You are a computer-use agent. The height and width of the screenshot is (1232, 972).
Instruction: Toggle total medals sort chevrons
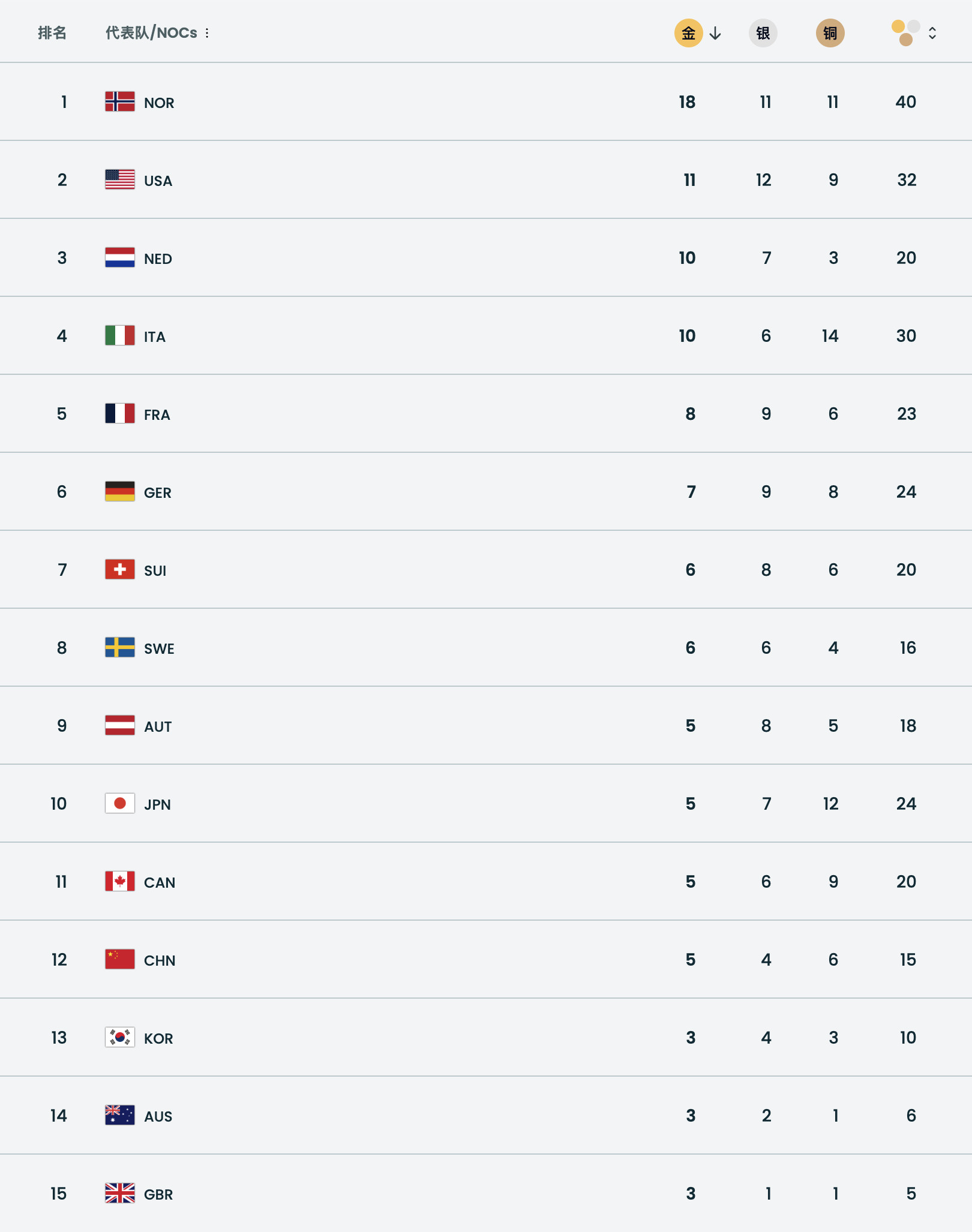(x=932, y=33)
